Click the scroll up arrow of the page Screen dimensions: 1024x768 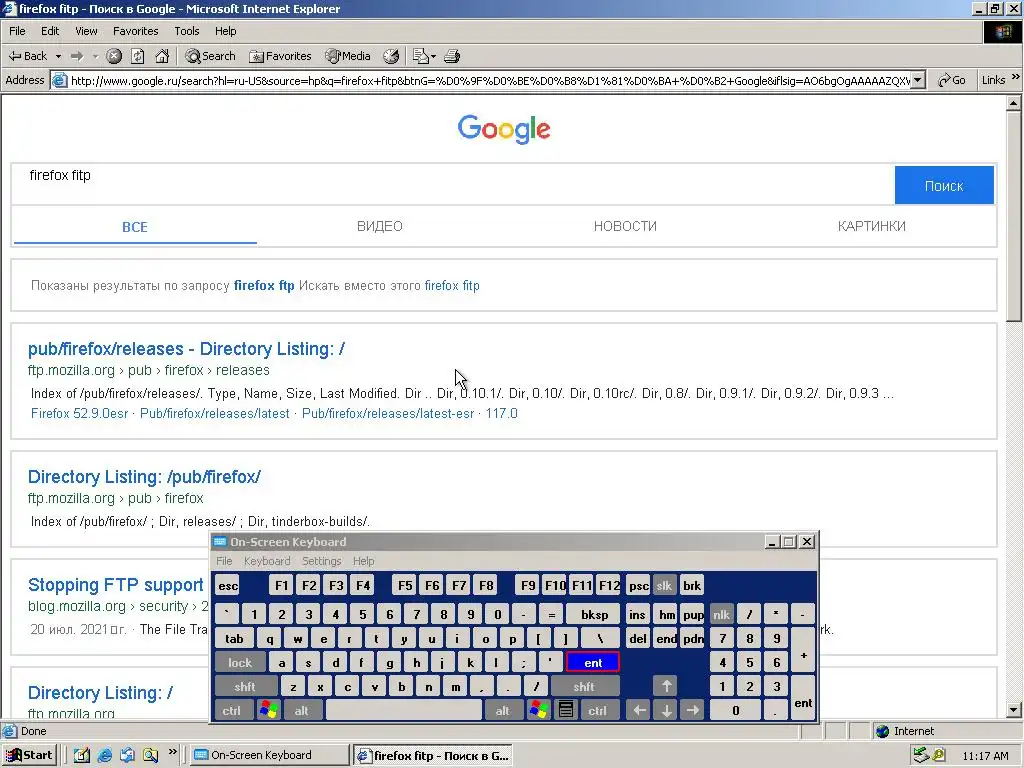1014,103
